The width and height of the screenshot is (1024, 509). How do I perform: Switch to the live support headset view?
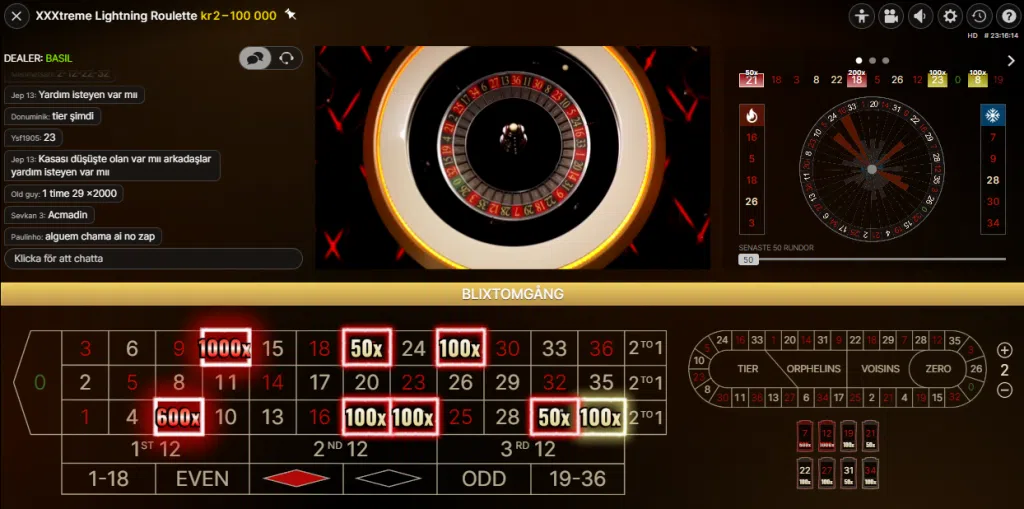pos(287,58)
